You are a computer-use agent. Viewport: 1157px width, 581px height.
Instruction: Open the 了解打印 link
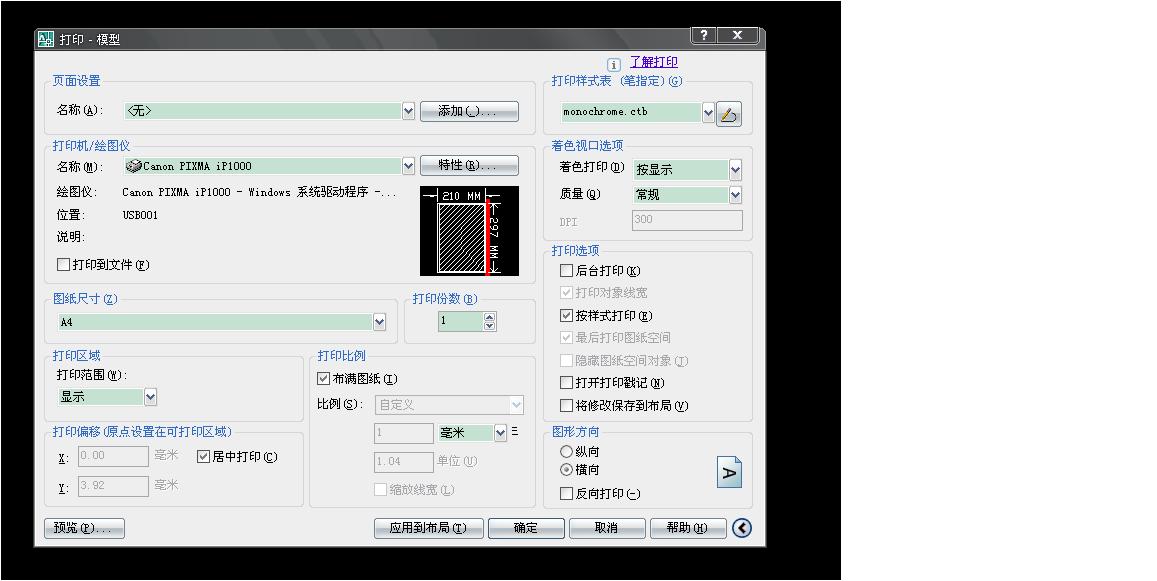click(x=654, y=62)
